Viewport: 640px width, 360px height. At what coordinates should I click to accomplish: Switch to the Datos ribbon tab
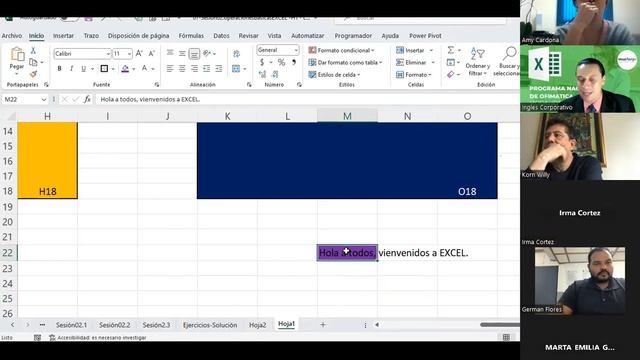point(221,36)
